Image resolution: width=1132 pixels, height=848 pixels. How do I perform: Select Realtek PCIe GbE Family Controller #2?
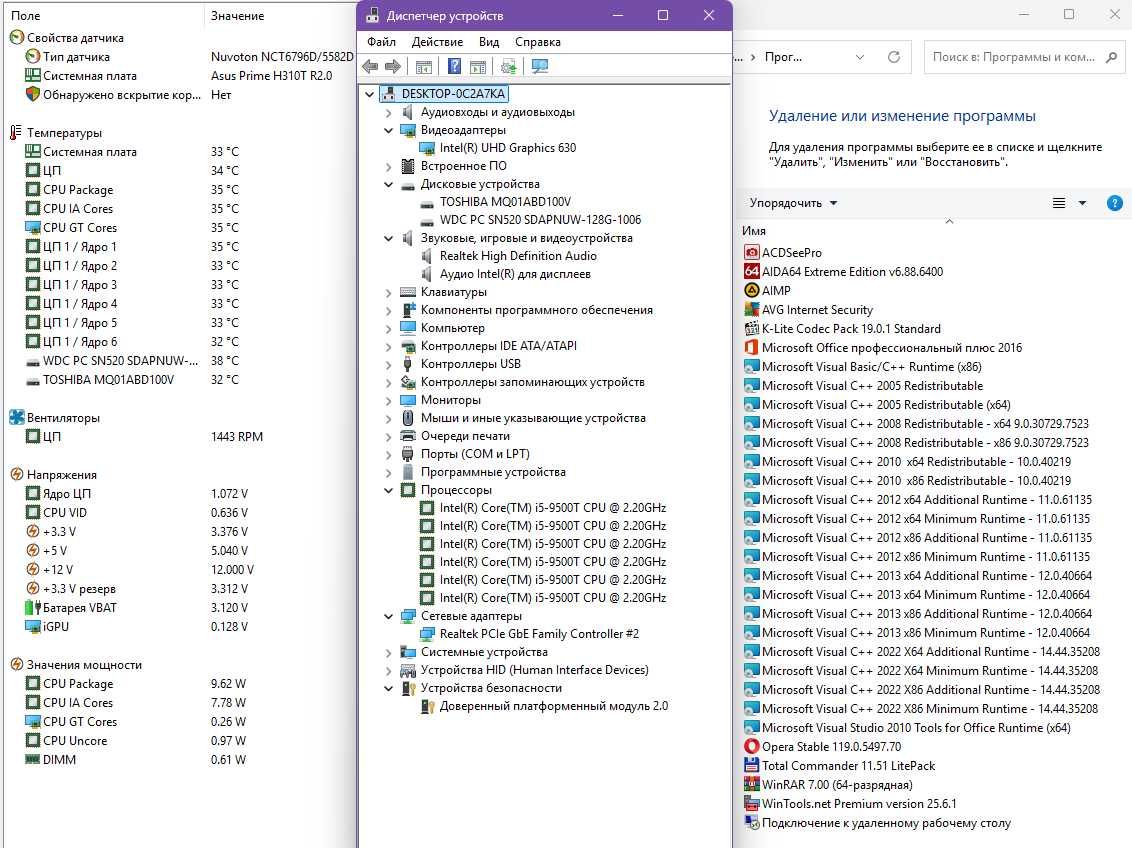point(539,634)
